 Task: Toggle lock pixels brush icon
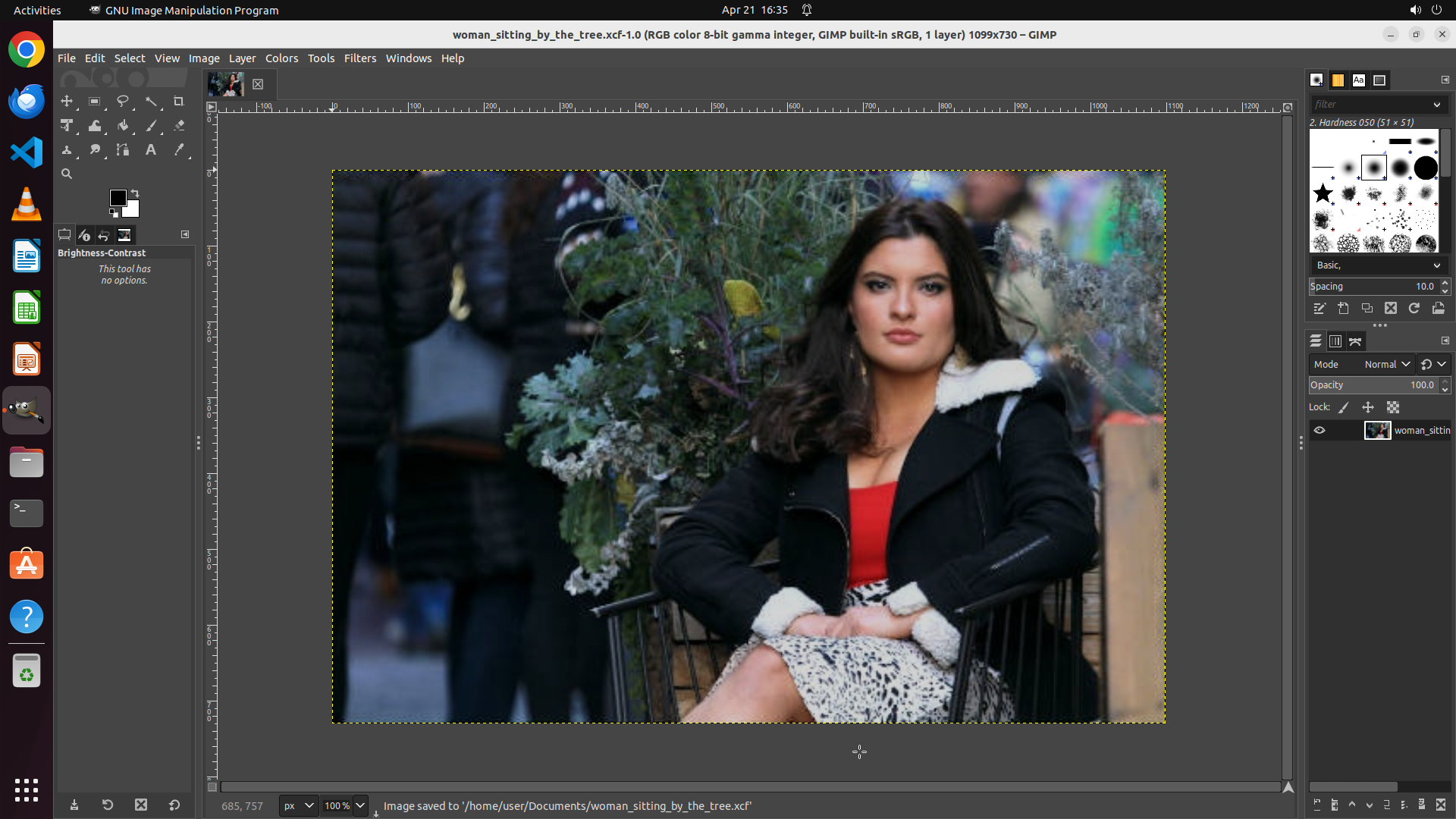pos(1344,407)
